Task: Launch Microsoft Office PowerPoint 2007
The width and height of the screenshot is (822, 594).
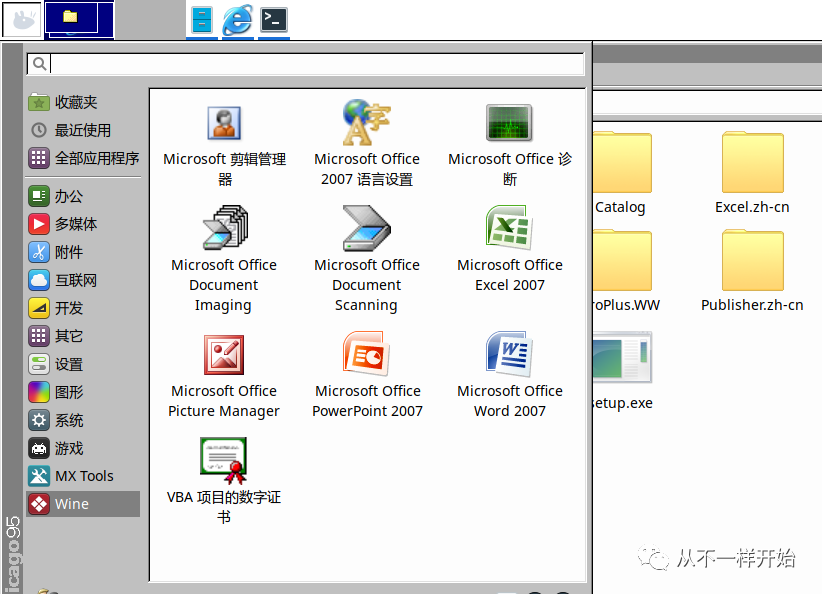Action: [x=367, y=376]
